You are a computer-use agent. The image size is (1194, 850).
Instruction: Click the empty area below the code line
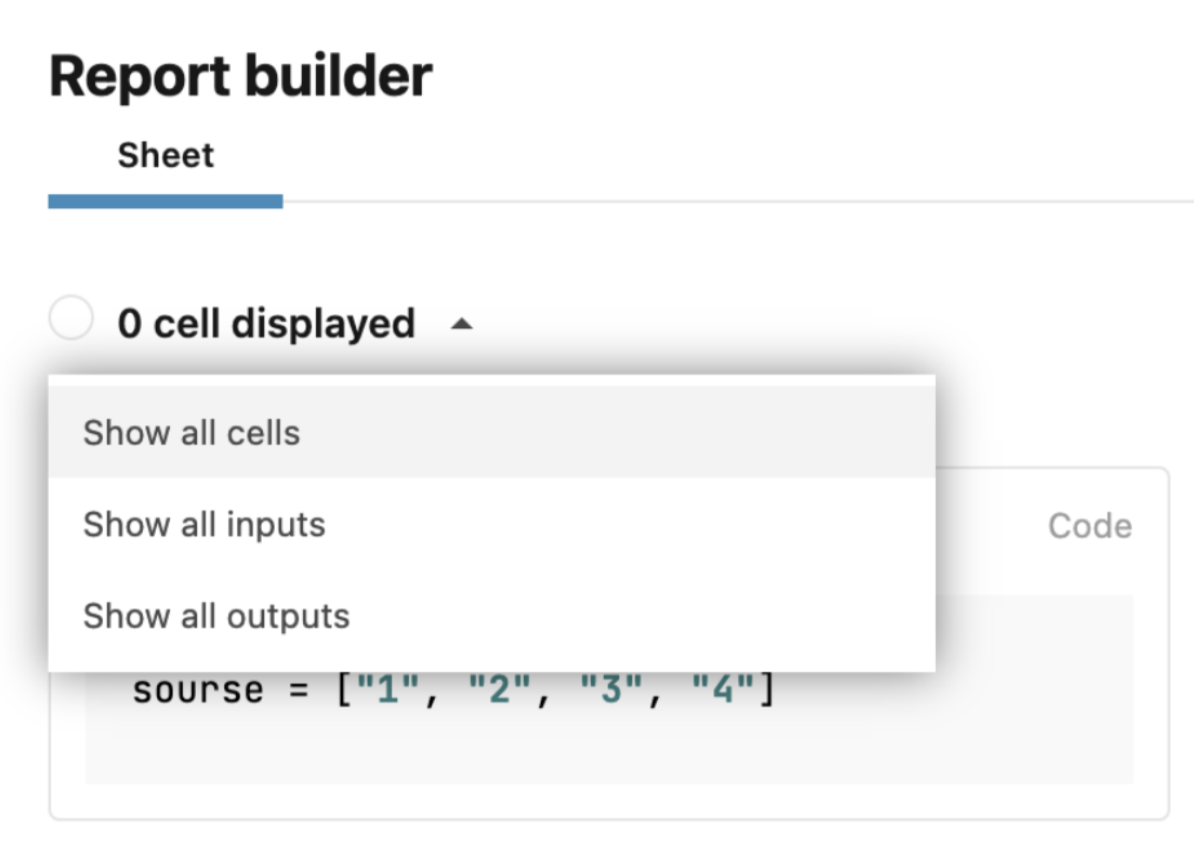pos(600,750)
